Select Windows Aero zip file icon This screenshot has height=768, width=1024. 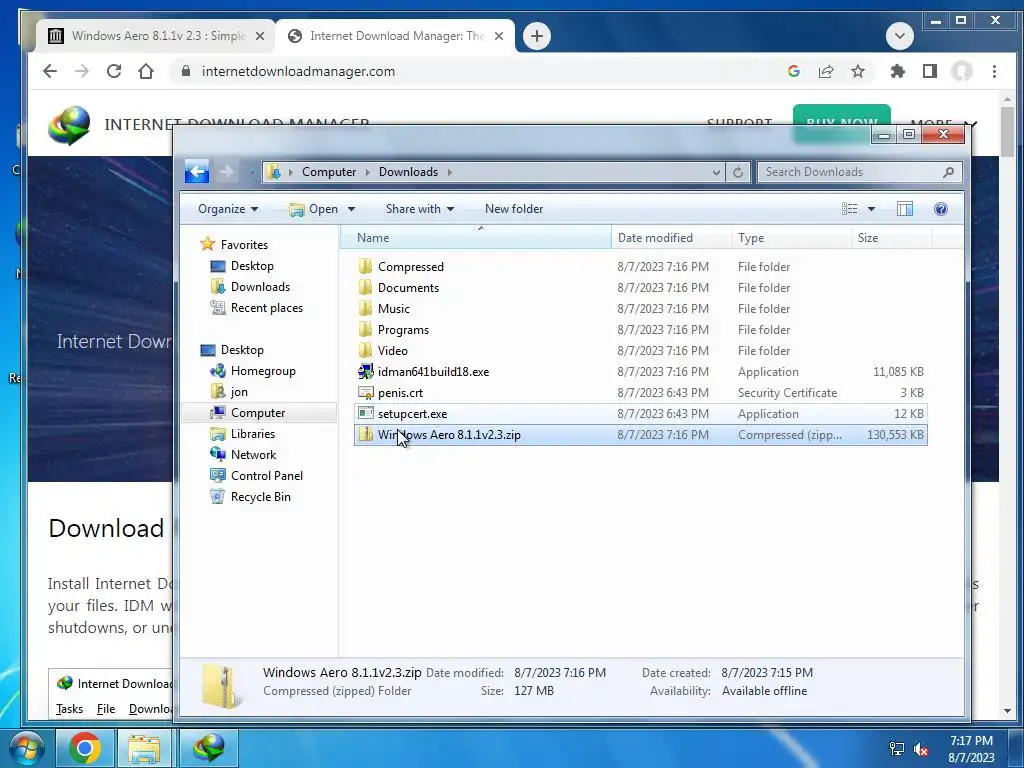[366, 434]
